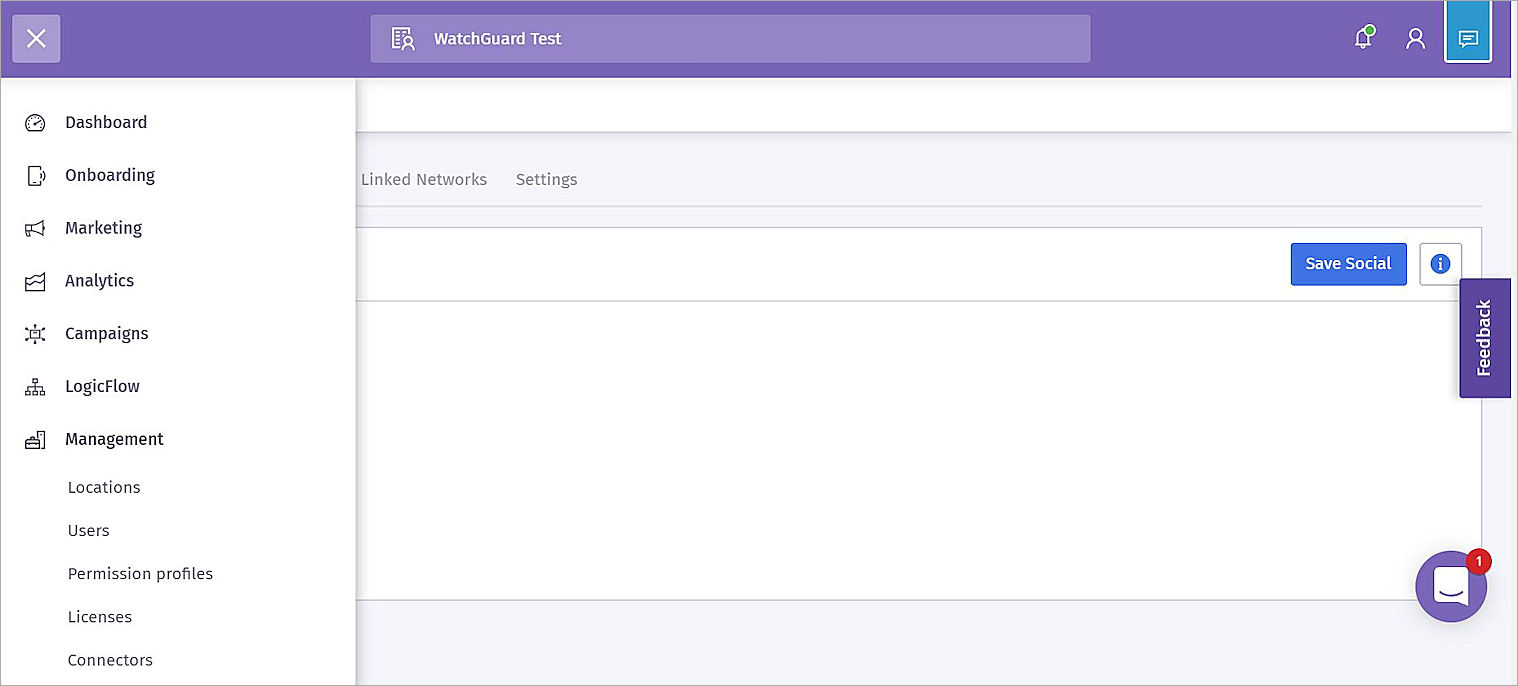Click the Dashboard gauge icon
Screen dimensions: 1518x686
pos(35,123)
